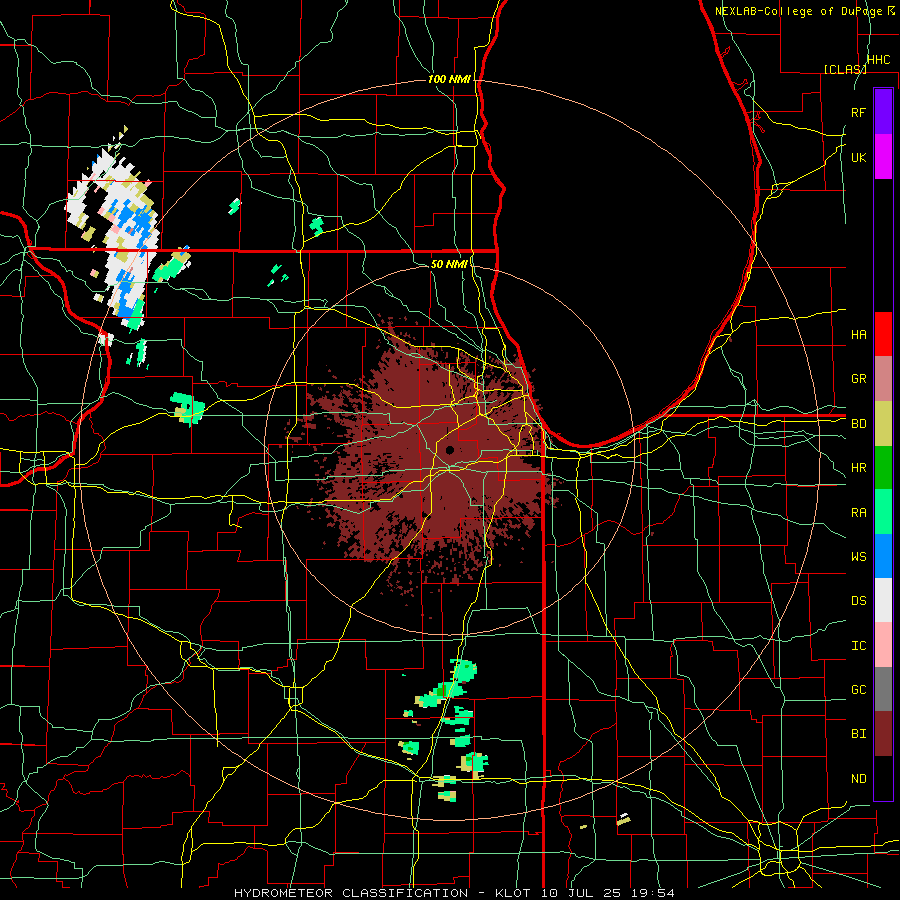Image resolution: width=900 pixels, height=900 pixels.
Task: Select the mint green RA legend swatch
Action: (x=883, y=512)
